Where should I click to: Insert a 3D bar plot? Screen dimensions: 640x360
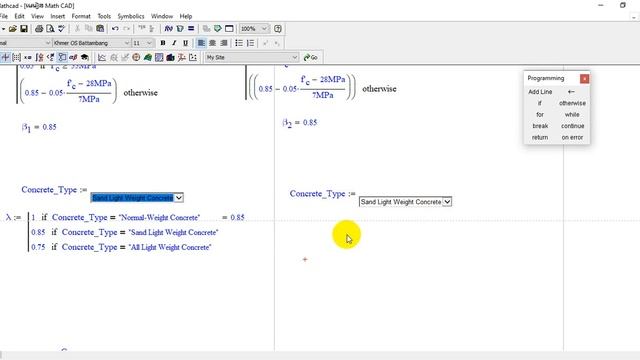pyautogui.click(x=170, y=58)
